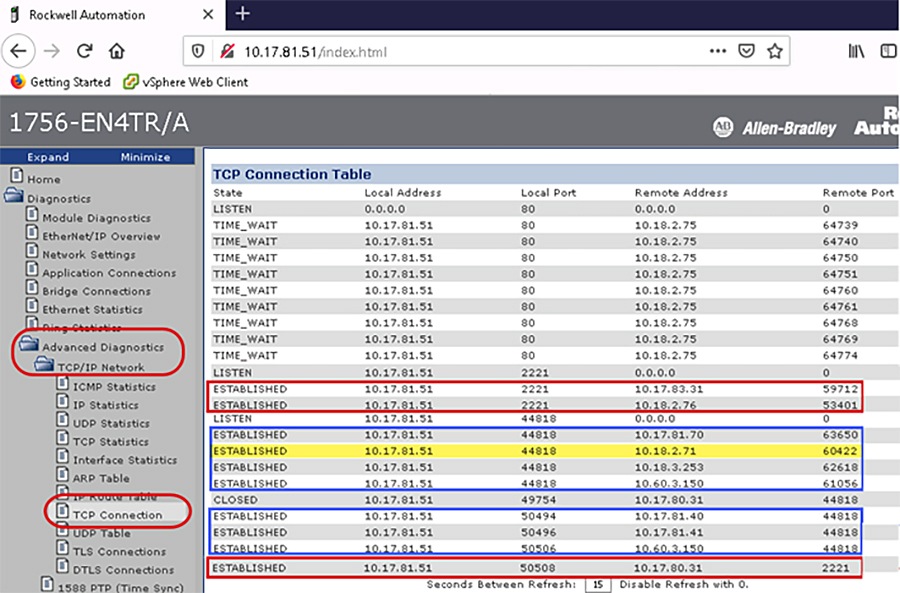Click the Pocket save icon
The height and width of the screenshot is (593, 900).
pos(746,51)
